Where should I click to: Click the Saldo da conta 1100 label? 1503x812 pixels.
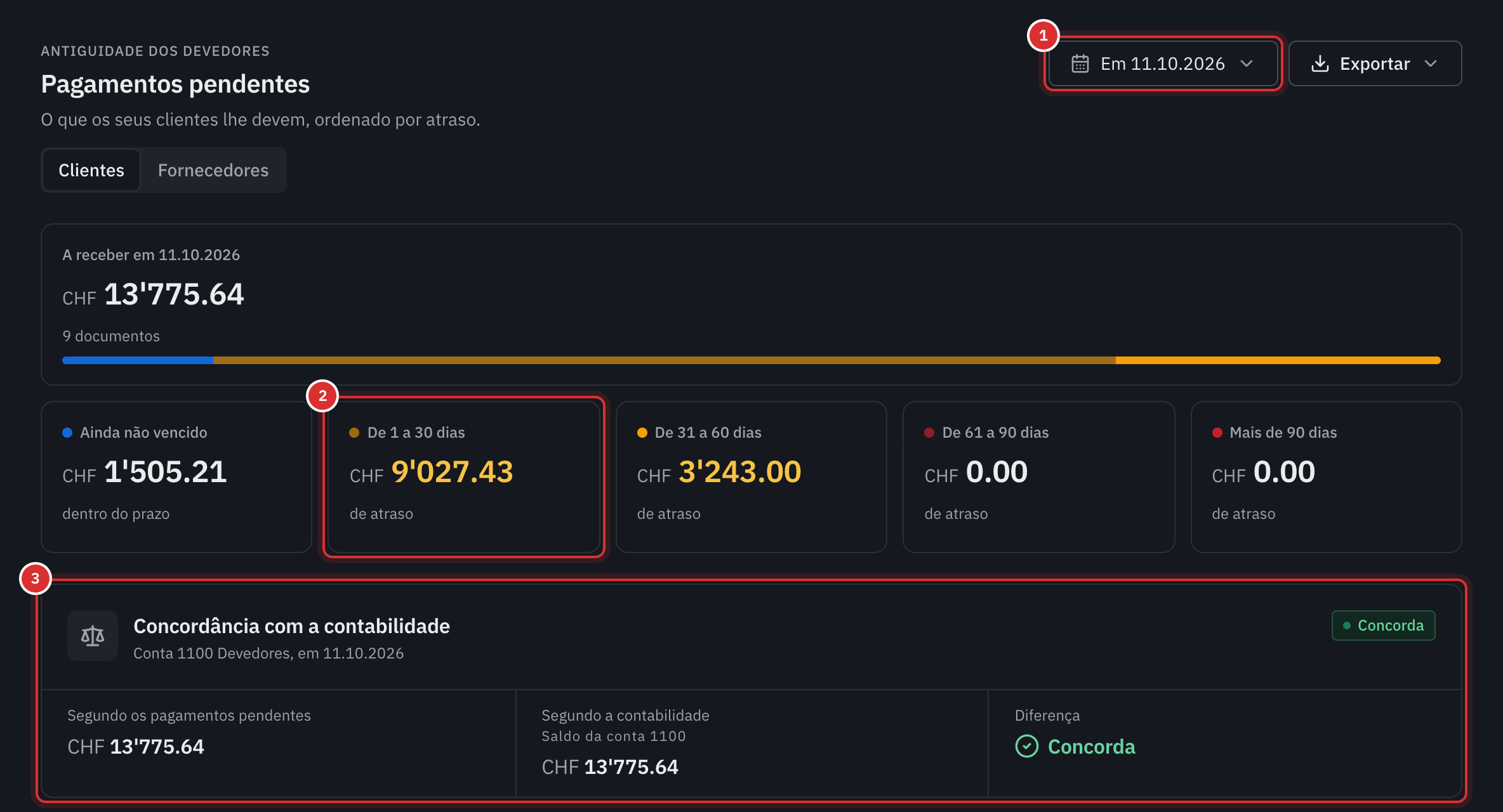tap(613, 737)
